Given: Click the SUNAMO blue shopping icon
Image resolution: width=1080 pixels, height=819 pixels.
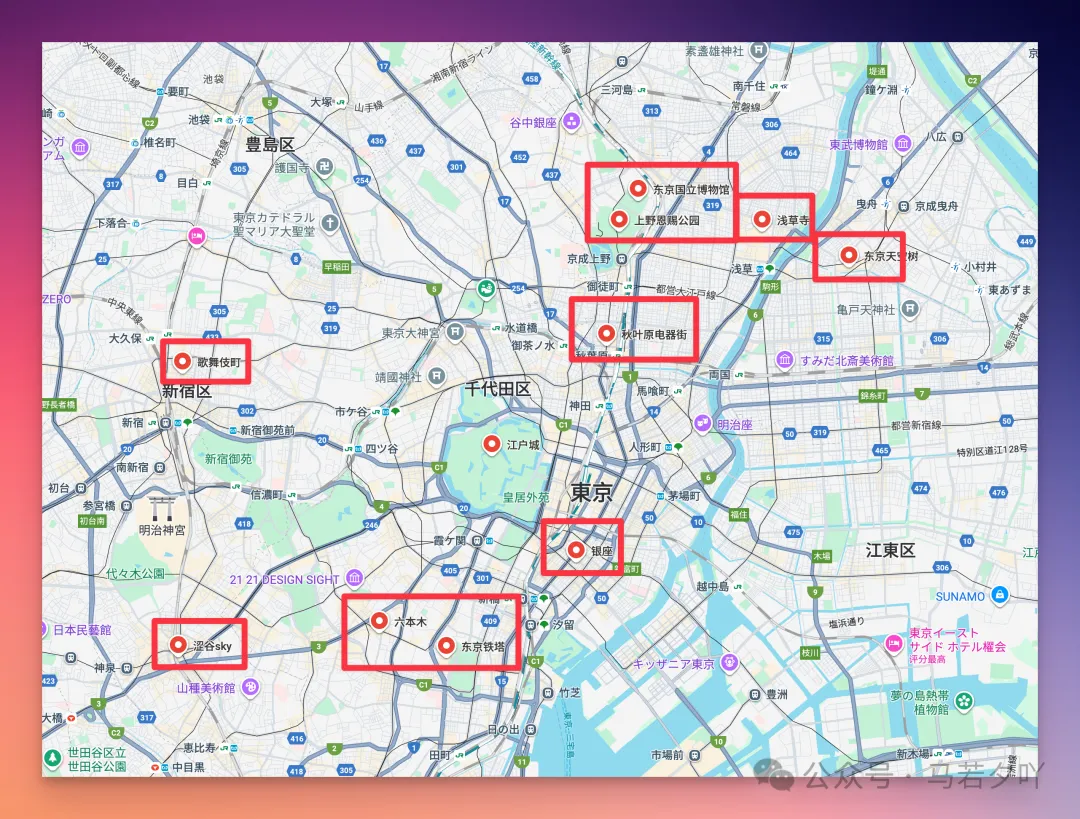Looking at the screenshot, I should (1001, 596).
